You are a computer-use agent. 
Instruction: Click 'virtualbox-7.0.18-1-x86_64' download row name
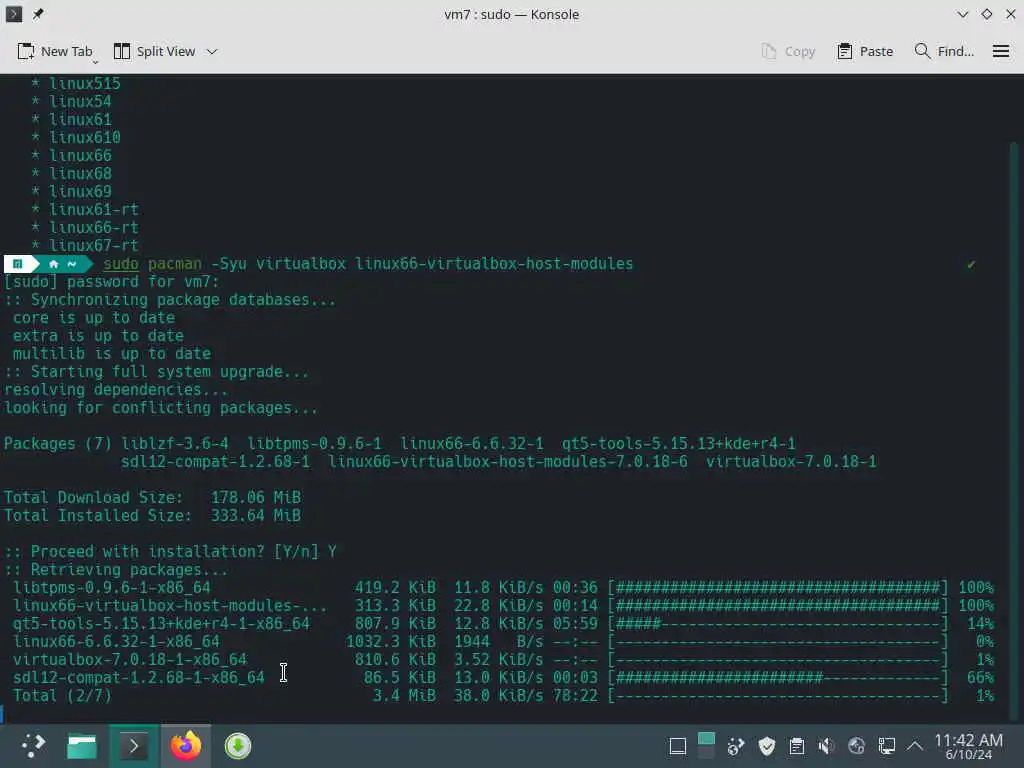click(x=130, y=660)
